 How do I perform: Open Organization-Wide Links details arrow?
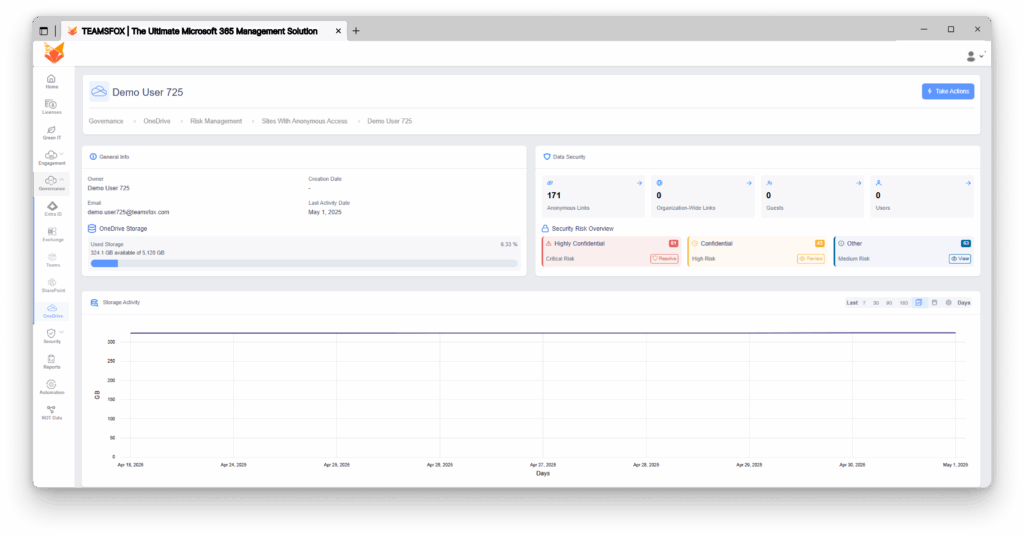pyautogui.click(x=749, y=183)
